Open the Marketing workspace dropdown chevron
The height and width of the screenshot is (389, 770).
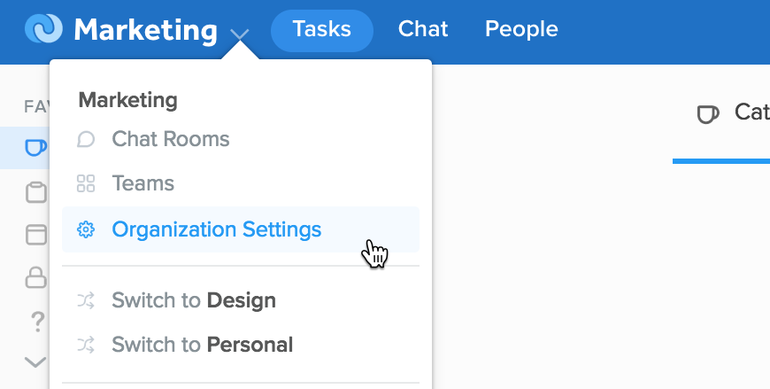240,34
